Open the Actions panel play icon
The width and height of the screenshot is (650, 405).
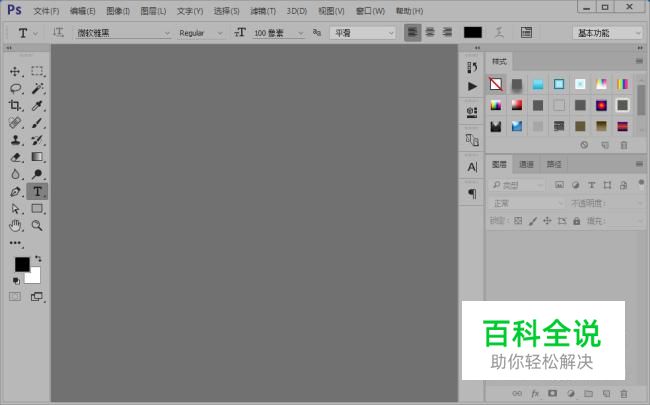point(472,86)
